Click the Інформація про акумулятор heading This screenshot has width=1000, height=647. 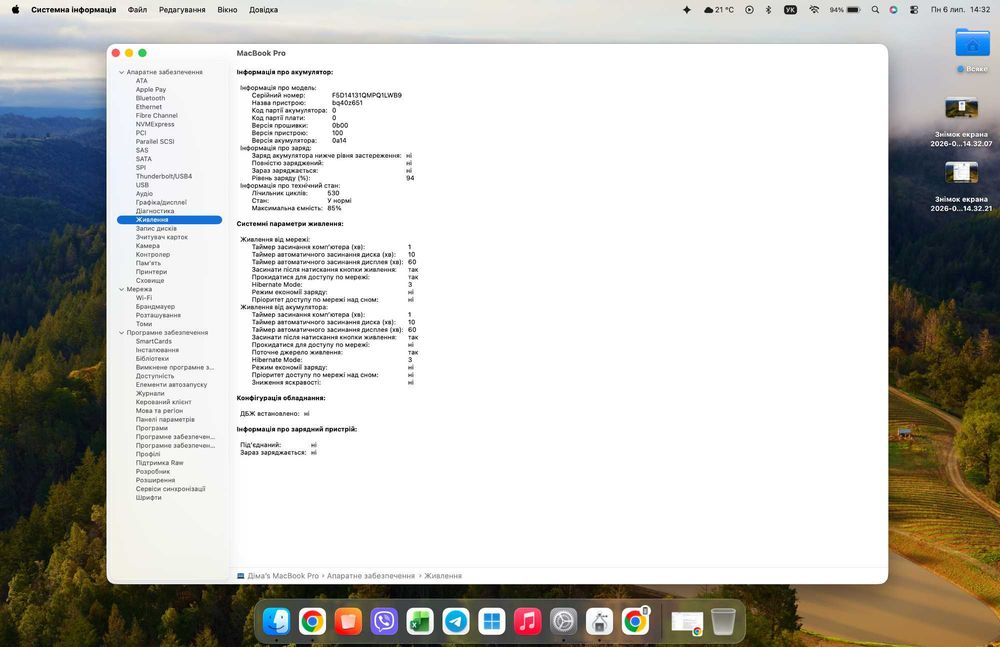(x=284, y=72)
